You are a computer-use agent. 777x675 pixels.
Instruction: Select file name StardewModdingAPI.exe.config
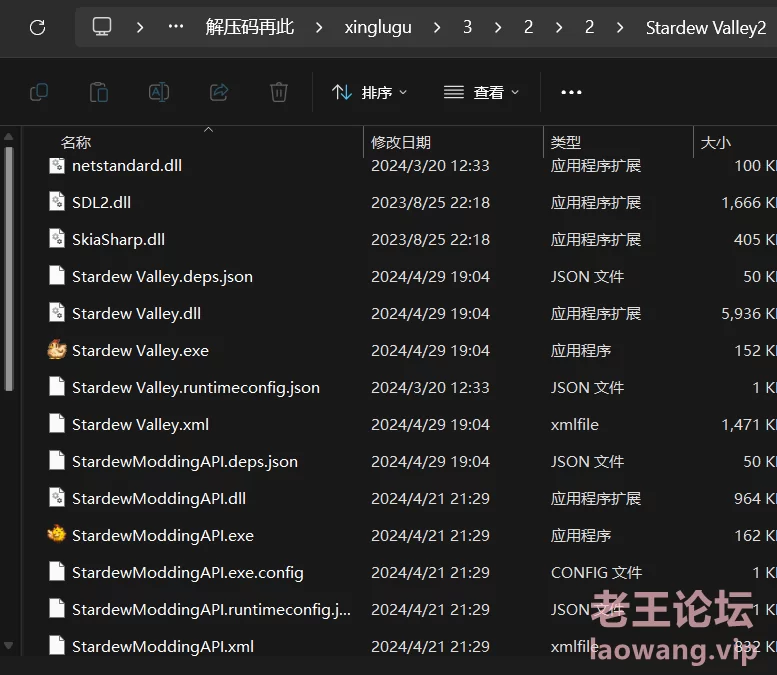coord(188,572)
